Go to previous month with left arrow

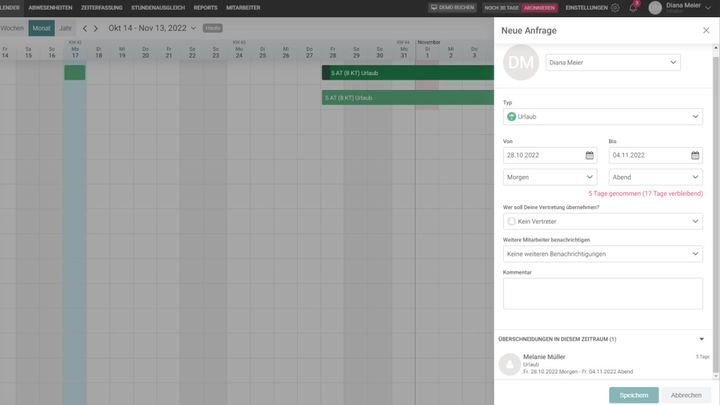coord(85,28)
